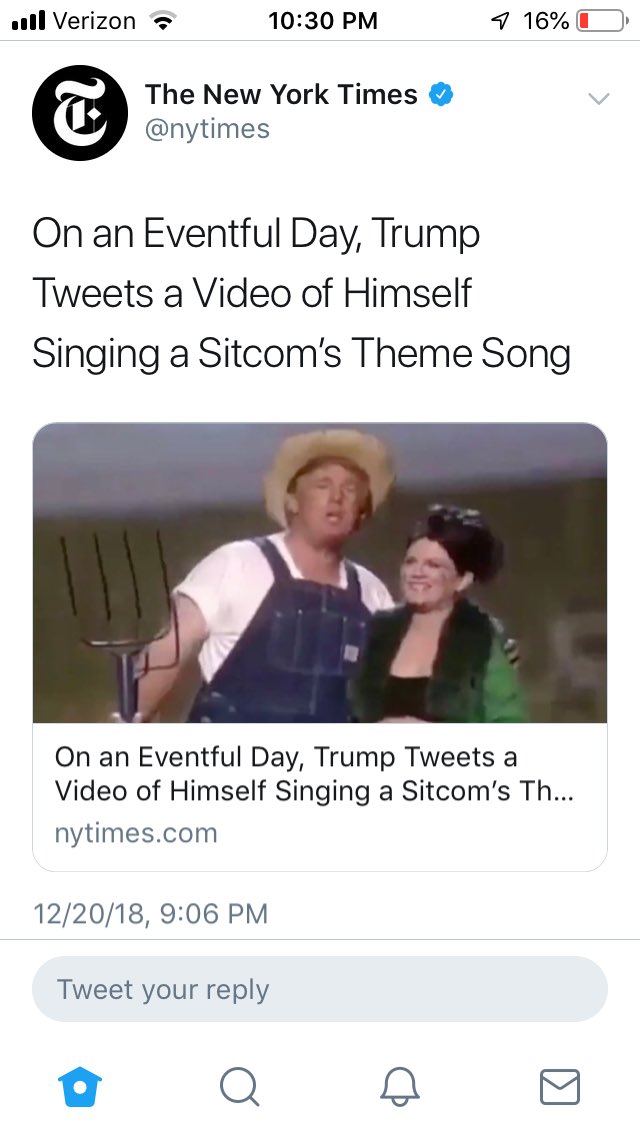Image resolution: width=640 pixels, height=1136 pixels.
Task: Tap the Wi-Fi status icon
Action: coord(163,21)
